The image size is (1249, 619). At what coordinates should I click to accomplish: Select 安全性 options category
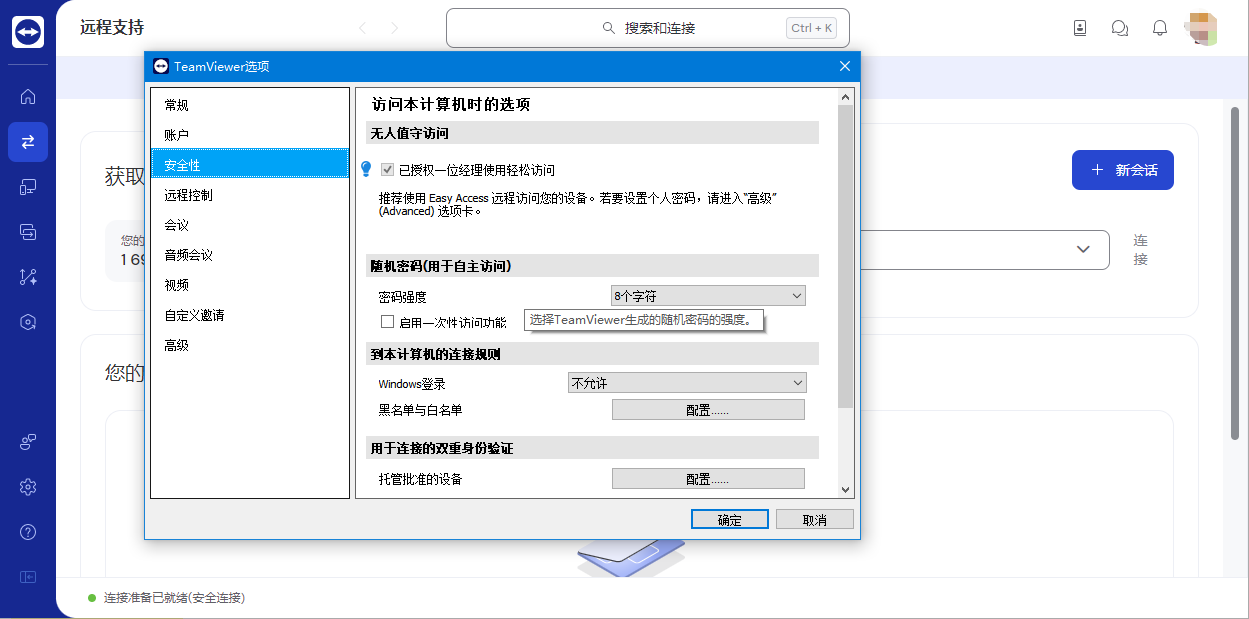[250, 165]
